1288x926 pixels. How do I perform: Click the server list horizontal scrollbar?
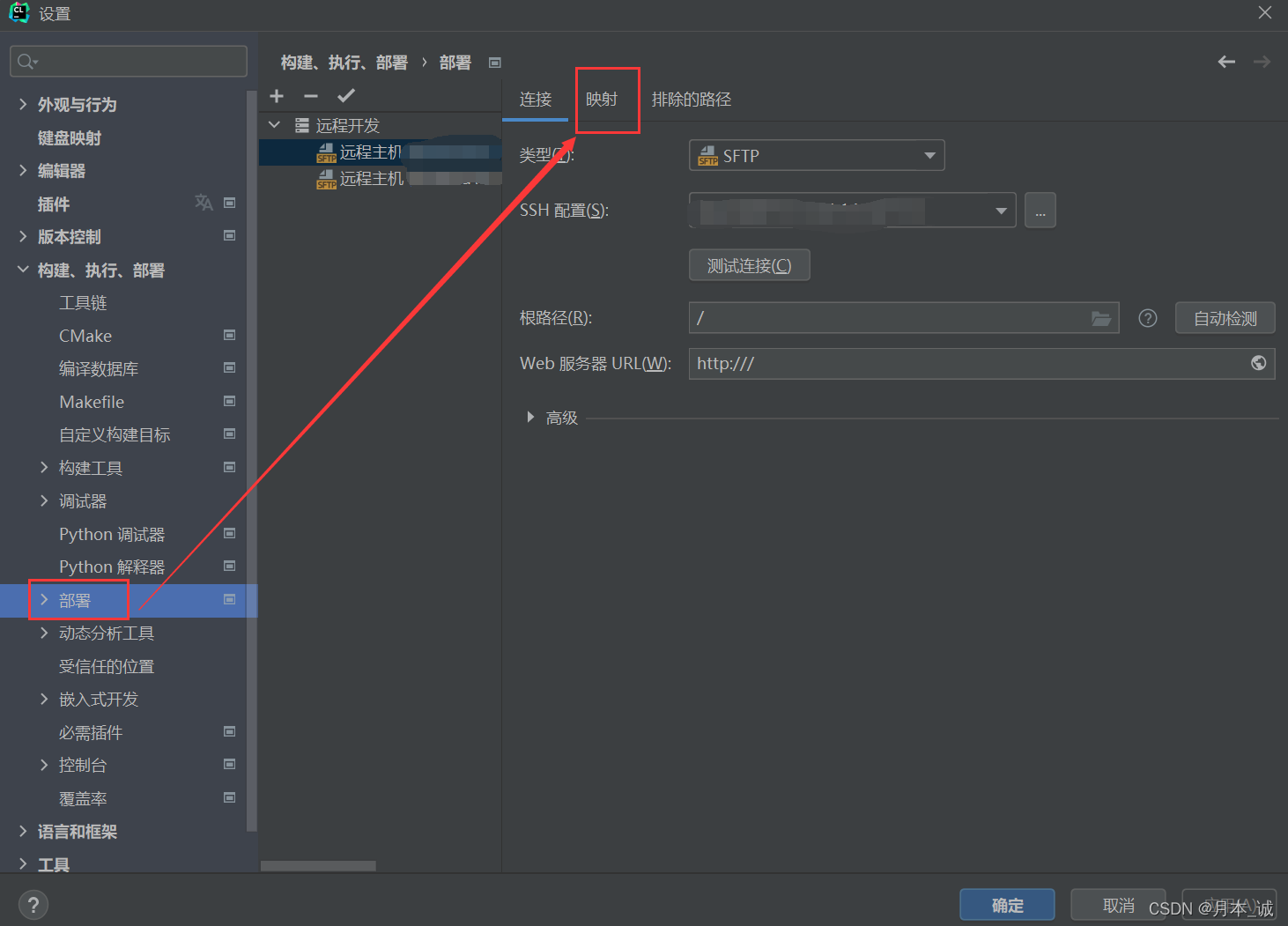point(318,866)
